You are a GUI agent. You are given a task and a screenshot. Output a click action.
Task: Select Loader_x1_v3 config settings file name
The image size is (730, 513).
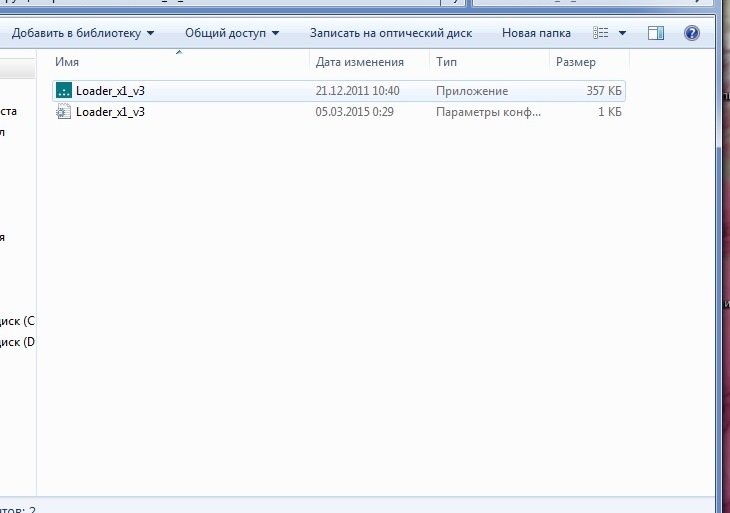(110, 112)
